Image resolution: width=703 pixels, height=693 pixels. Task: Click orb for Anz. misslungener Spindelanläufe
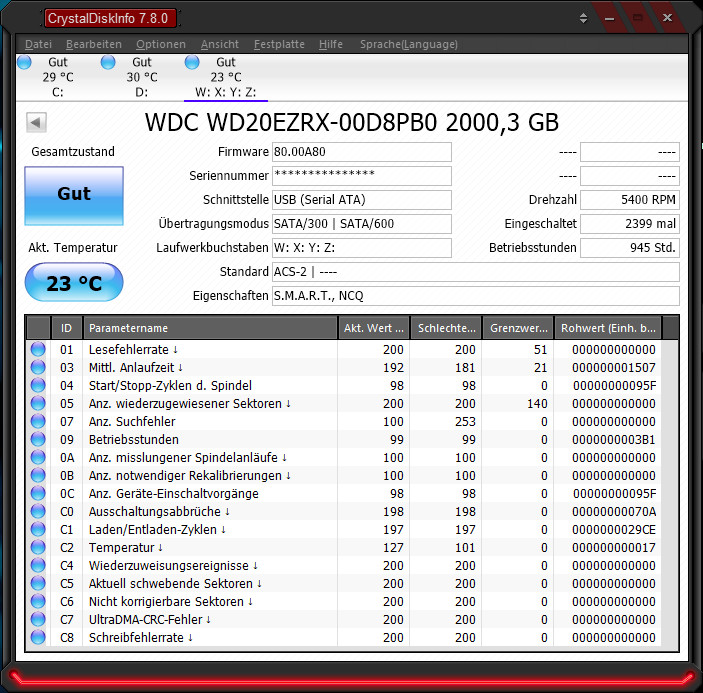(38, 457)
